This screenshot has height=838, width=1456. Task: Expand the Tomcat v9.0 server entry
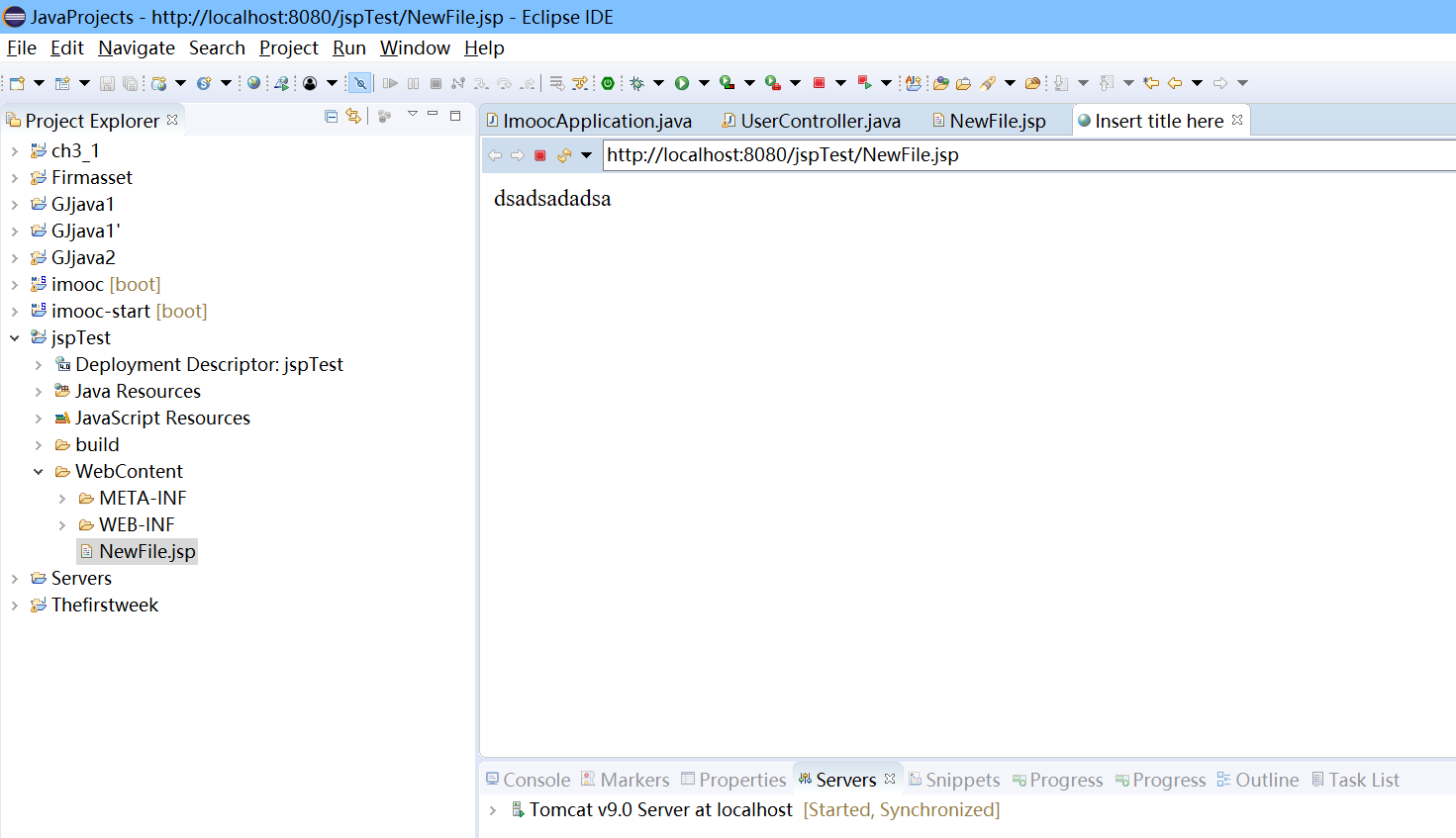(493, 810)
